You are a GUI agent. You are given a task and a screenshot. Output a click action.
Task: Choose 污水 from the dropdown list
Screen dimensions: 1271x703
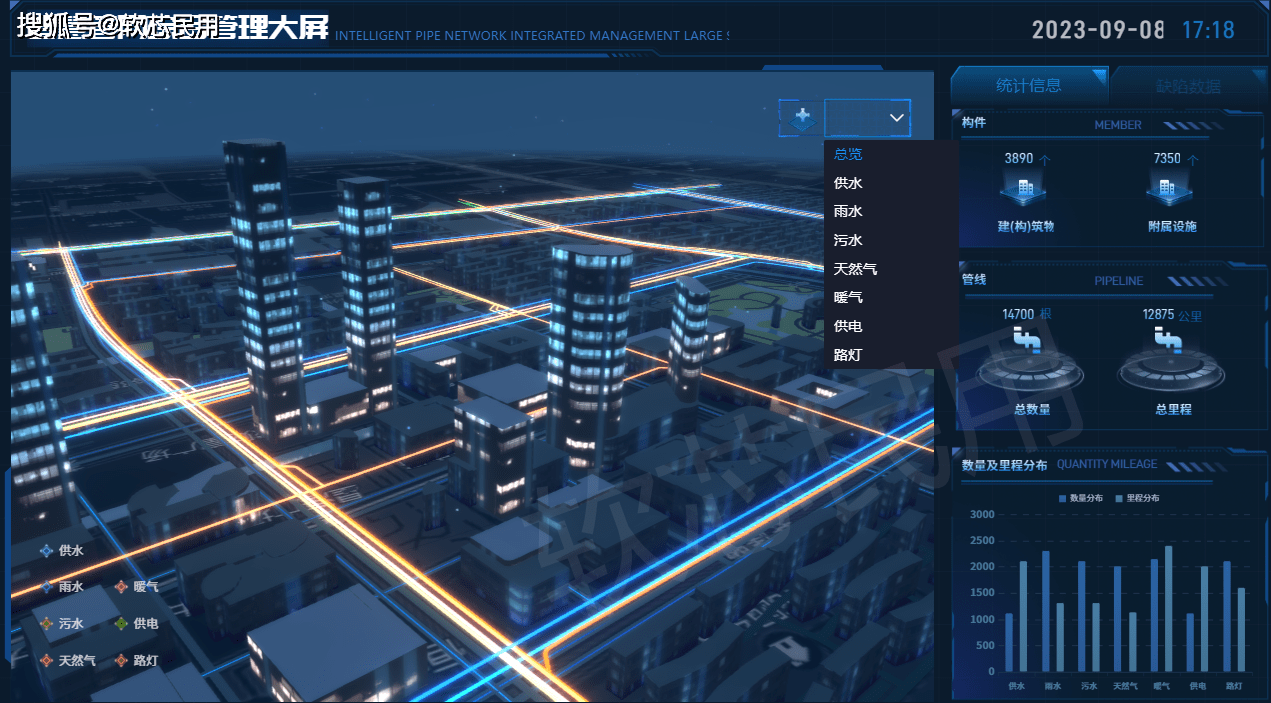[848, 240]
